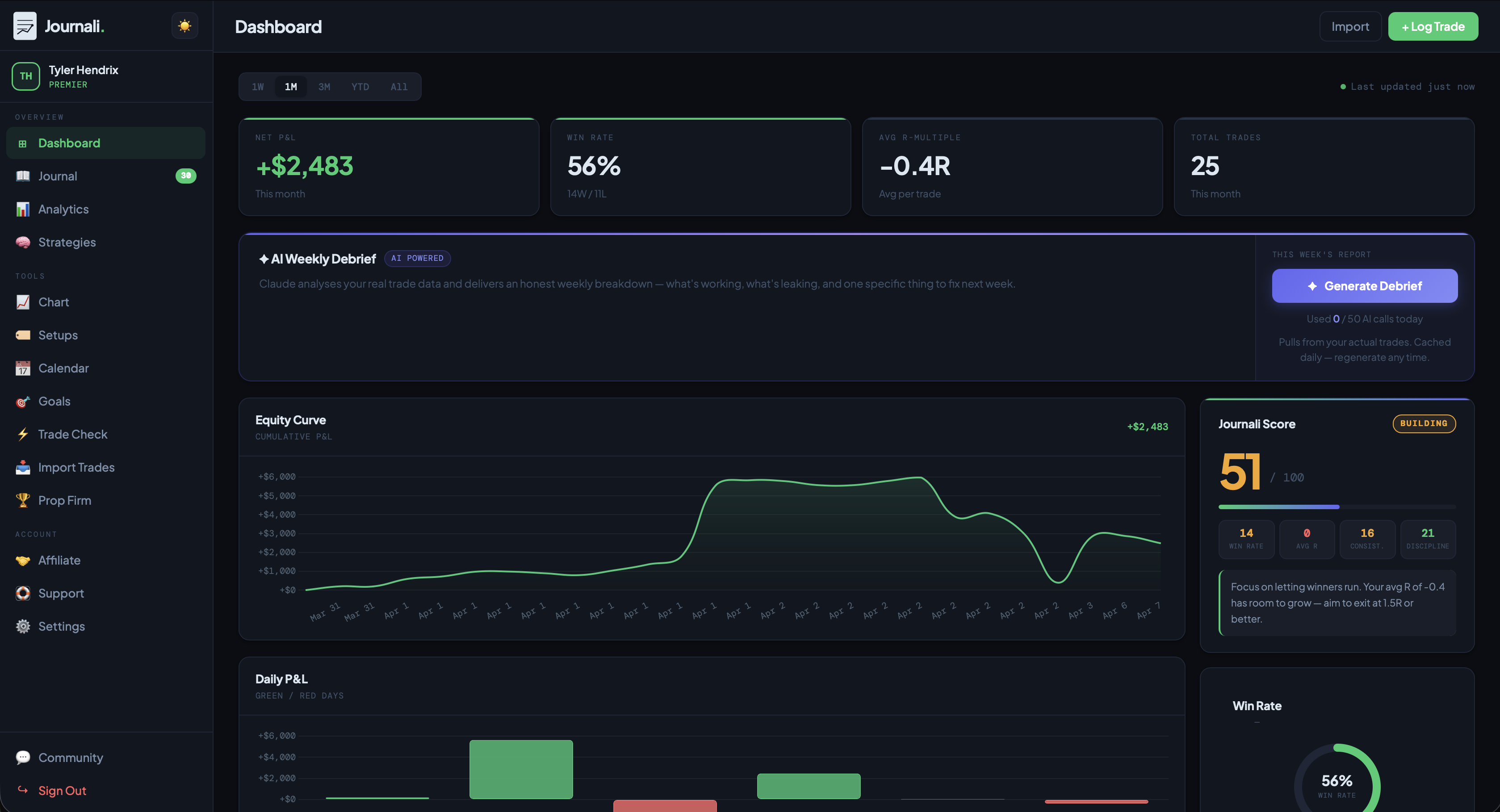Click the Import button in header
Image resolution: width=1500 pixels, height=812 pixels.
click(x=1350, y=27)
